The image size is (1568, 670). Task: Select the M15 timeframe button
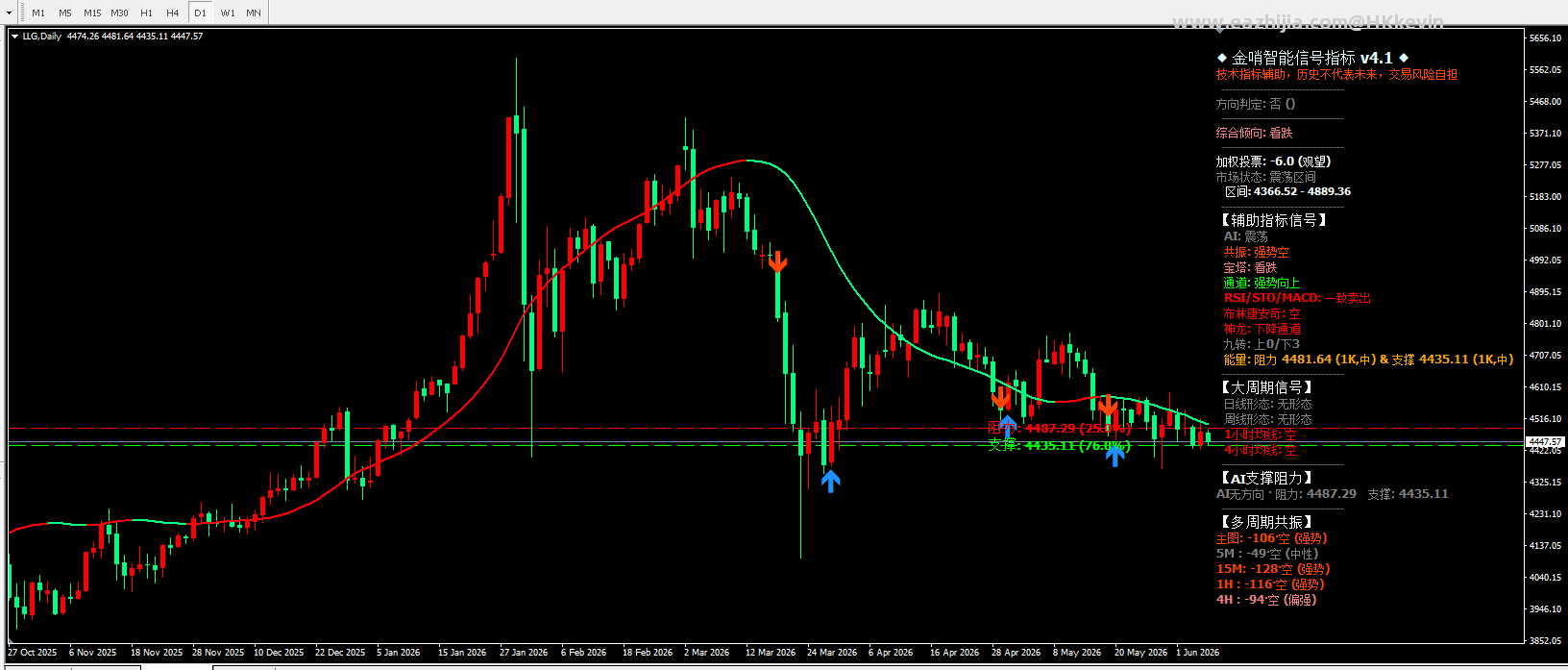[x=92, y=12]
